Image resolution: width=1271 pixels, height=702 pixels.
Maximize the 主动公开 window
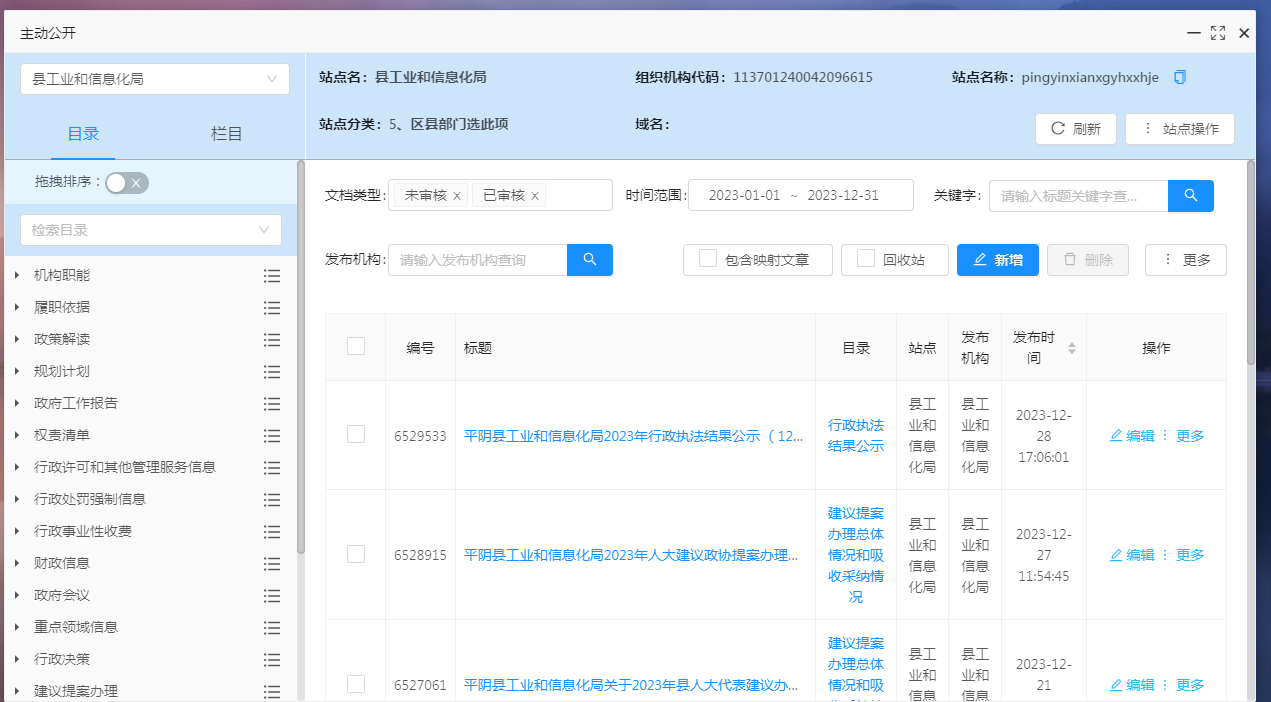tap(1218, 33)
